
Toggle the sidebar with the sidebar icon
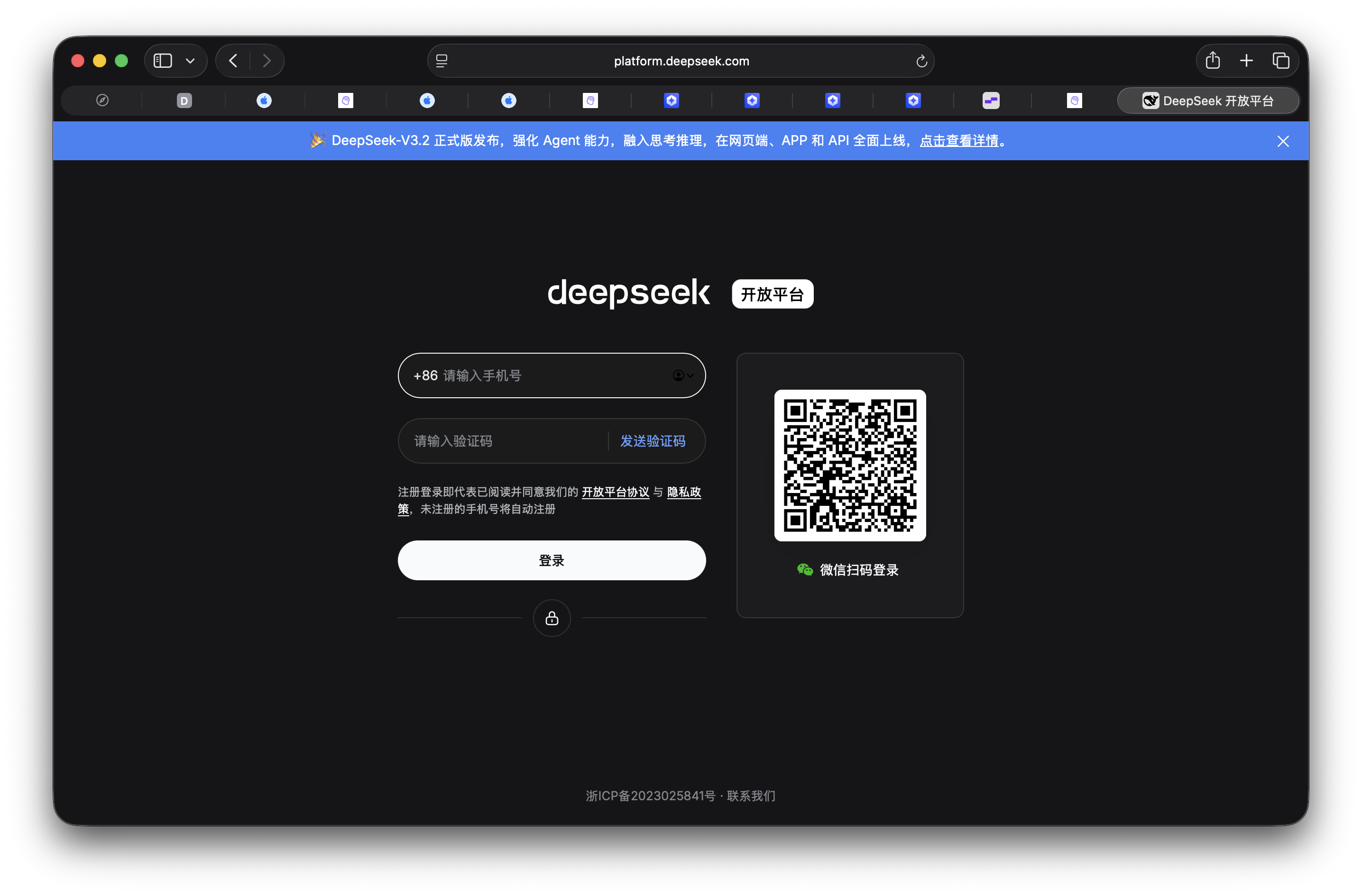pos(162,60)
